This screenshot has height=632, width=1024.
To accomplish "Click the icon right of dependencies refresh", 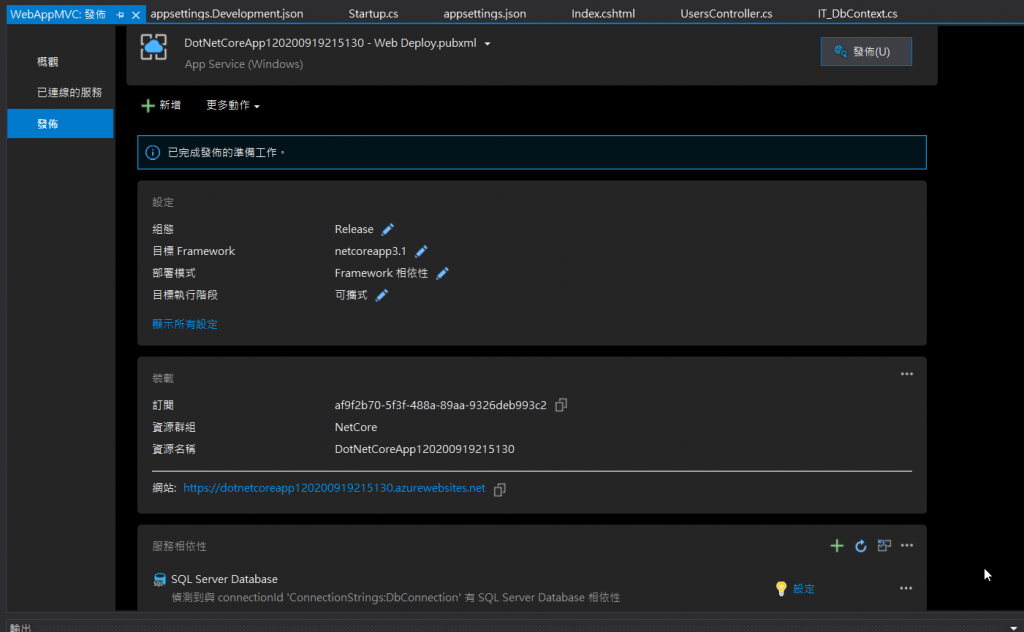I will coord(884,545).
